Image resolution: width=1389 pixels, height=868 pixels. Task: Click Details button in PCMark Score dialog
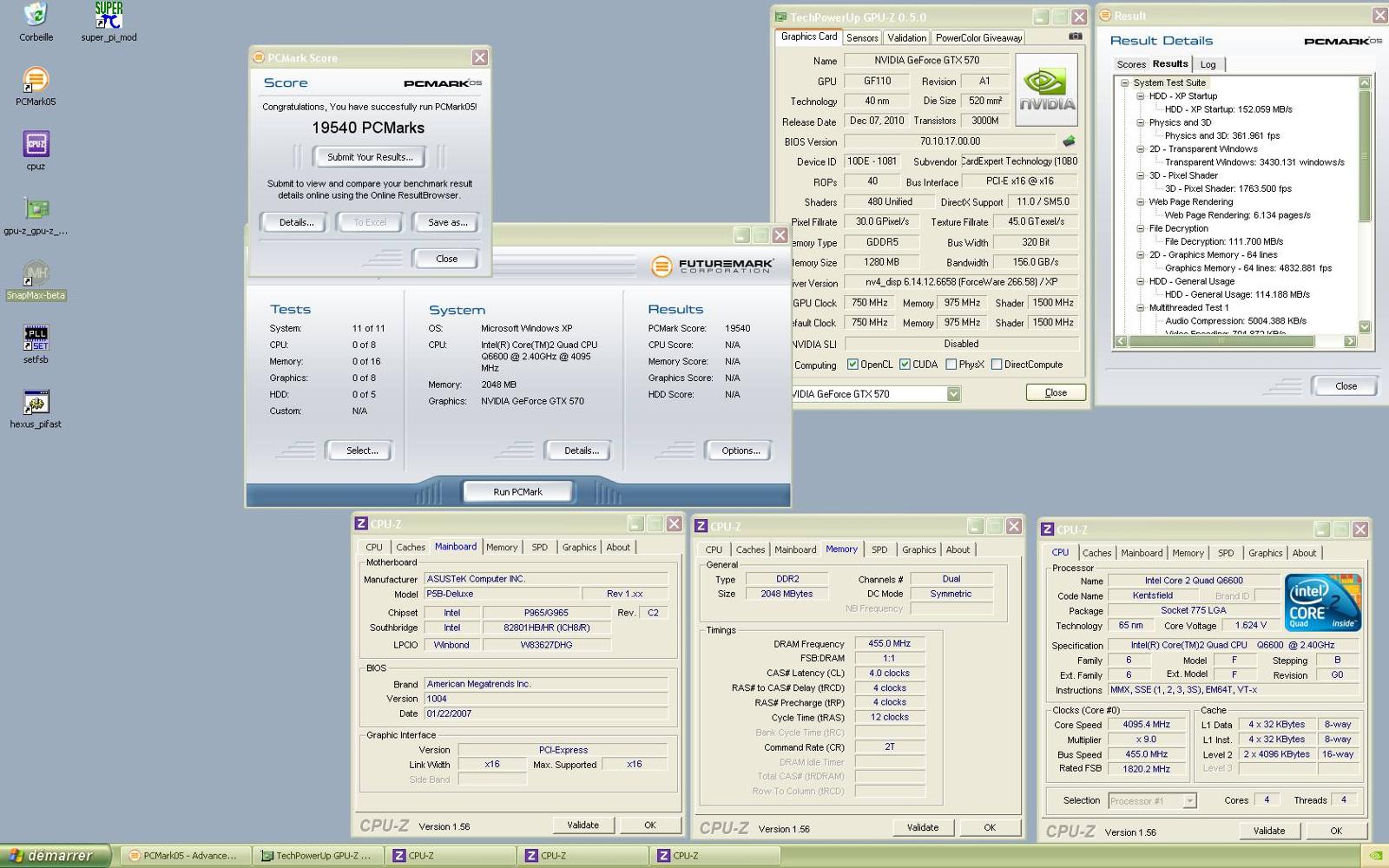click(296, 222)
